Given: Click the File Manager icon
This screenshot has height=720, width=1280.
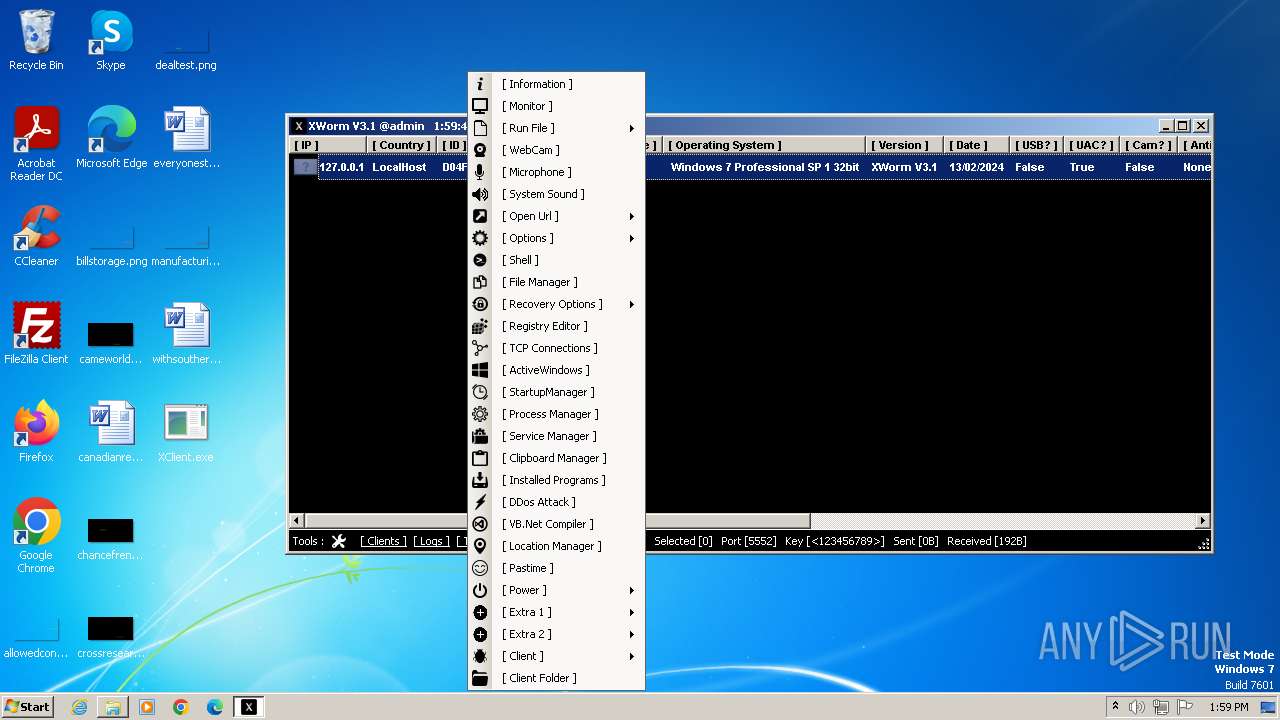Looking at the screenshot, I should pyautogui.click(x=480, y=282).
